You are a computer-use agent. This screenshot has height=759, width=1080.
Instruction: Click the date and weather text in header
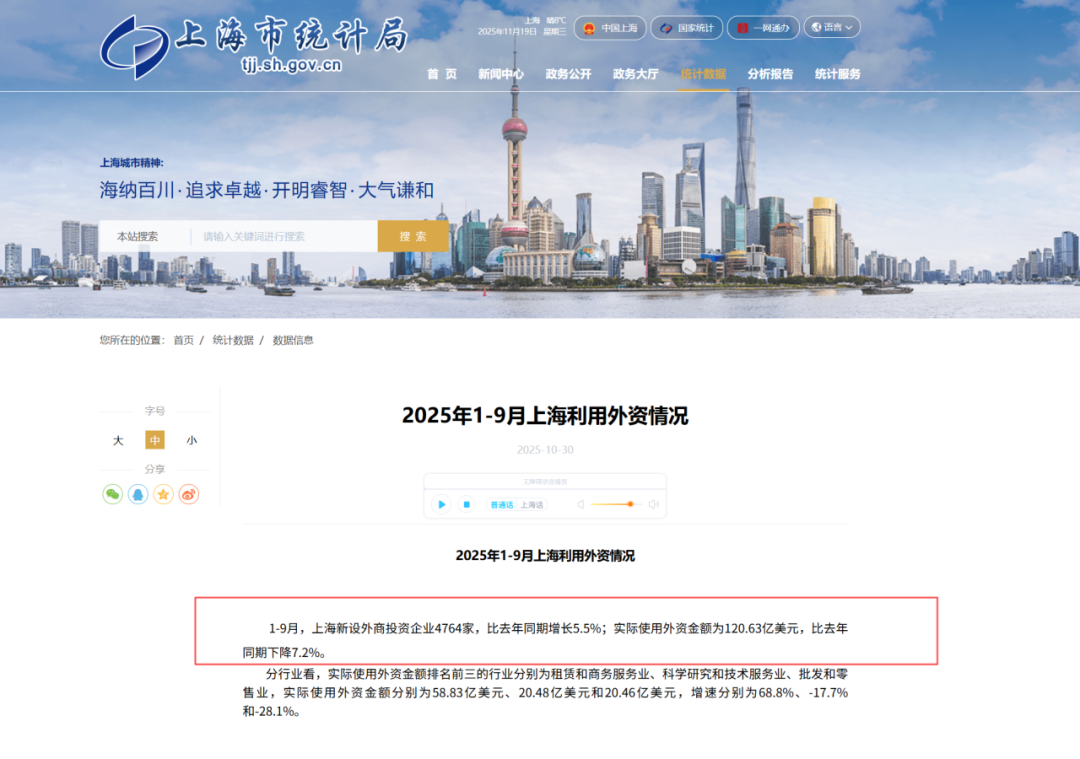(522, 26)
